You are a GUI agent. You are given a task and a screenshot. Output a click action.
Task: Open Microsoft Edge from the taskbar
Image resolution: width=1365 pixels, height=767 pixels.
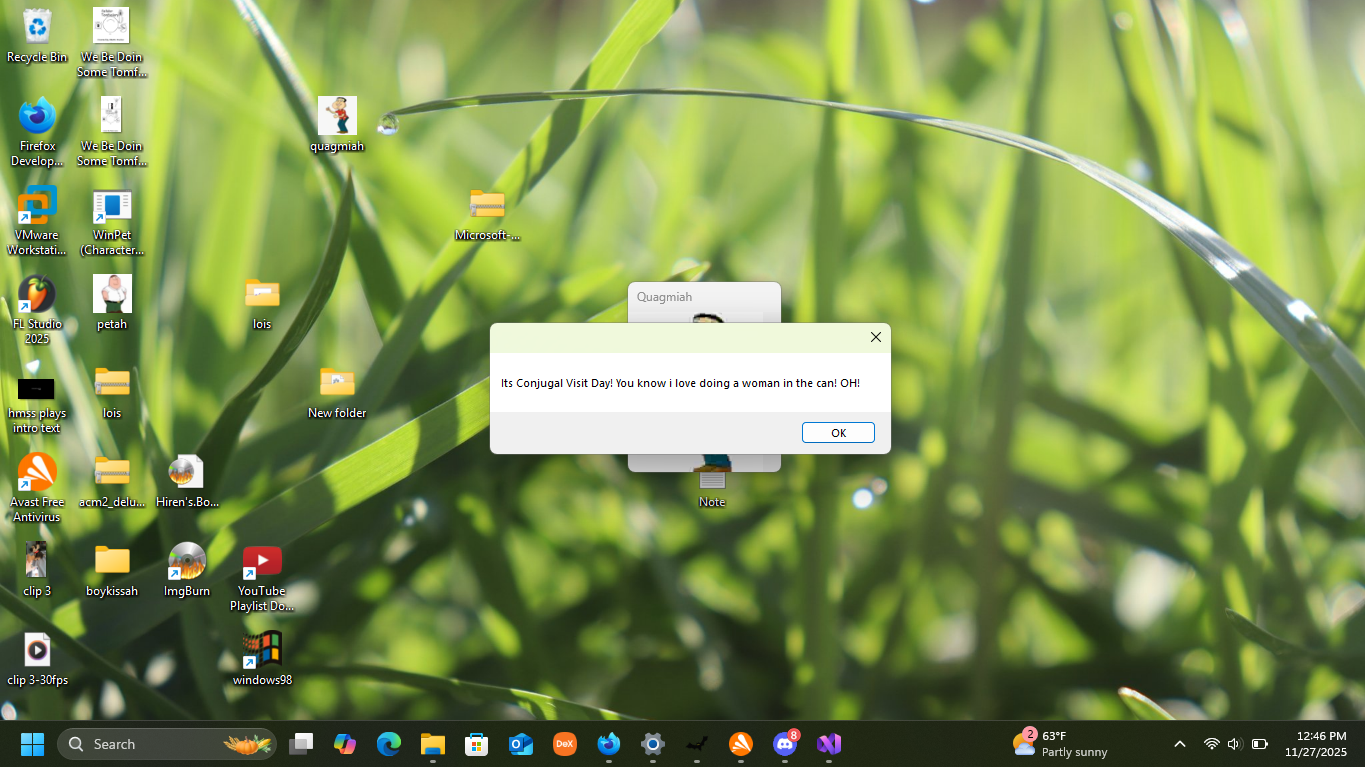[389, 744]
